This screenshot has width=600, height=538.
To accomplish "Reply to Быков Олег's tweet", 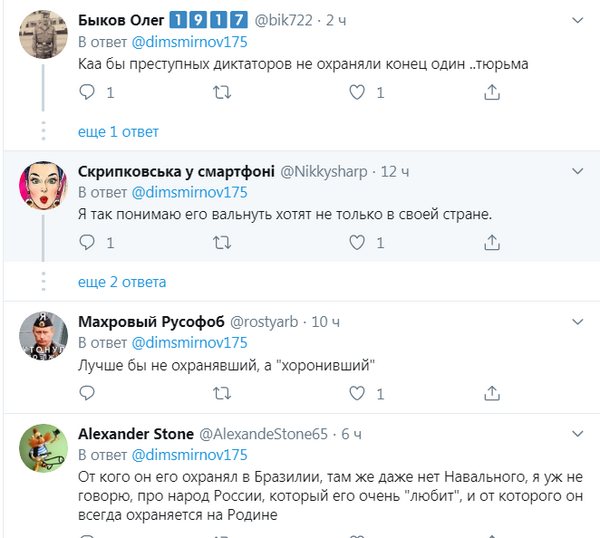I will pos(87,93).
